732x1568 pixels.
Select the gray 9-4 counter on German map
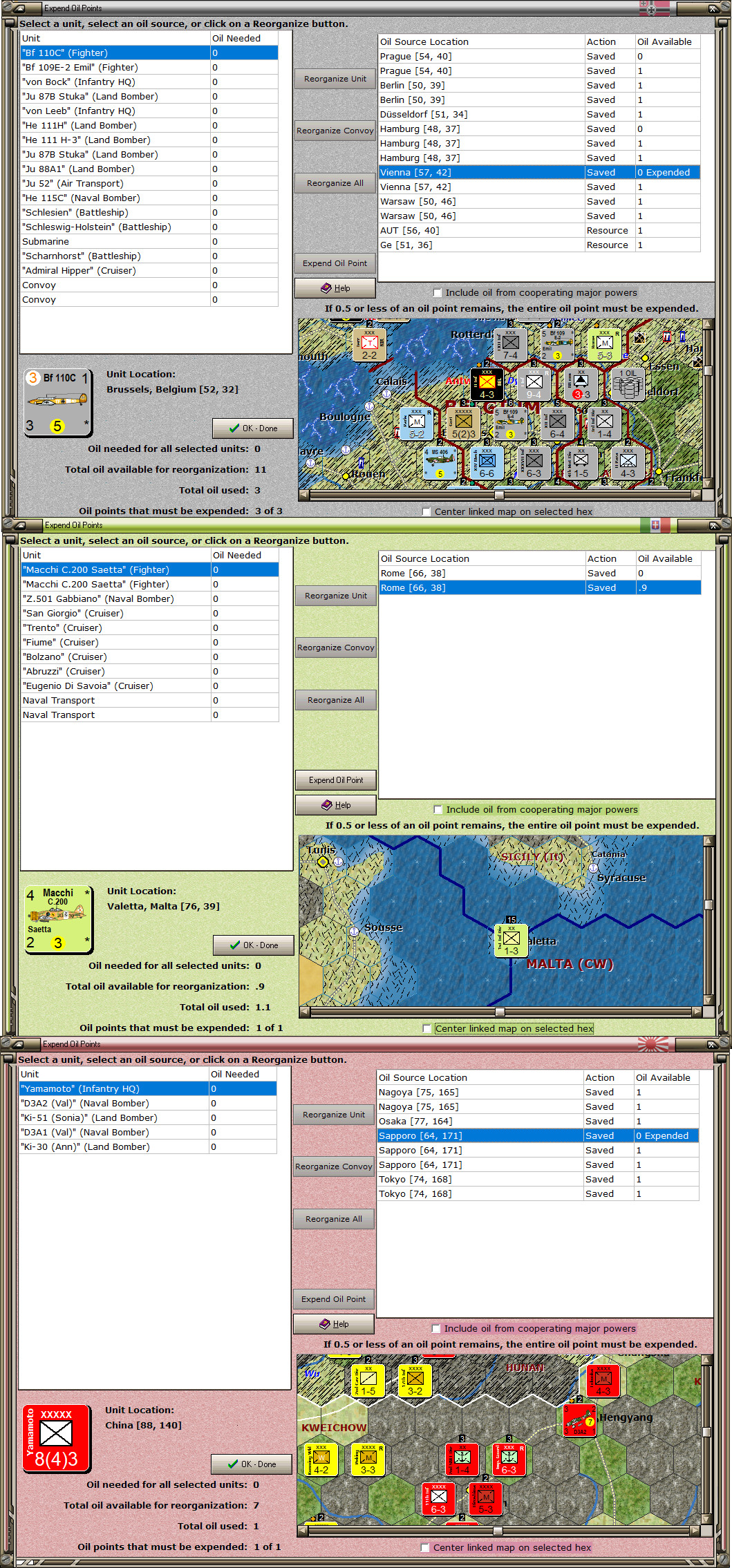pos(534,385)
